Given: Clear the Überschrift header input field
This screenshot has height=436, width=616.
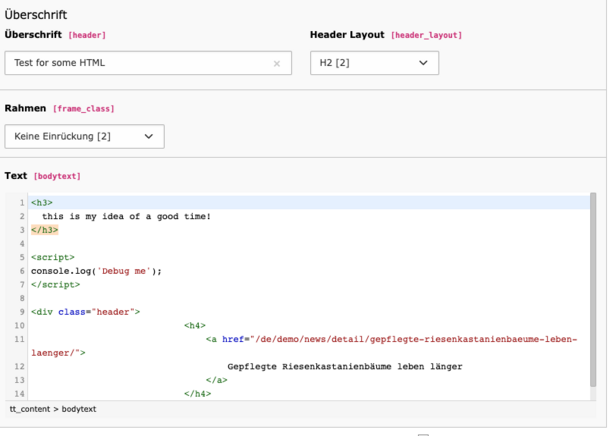Looking at the screenshot, I should (277, 63).
